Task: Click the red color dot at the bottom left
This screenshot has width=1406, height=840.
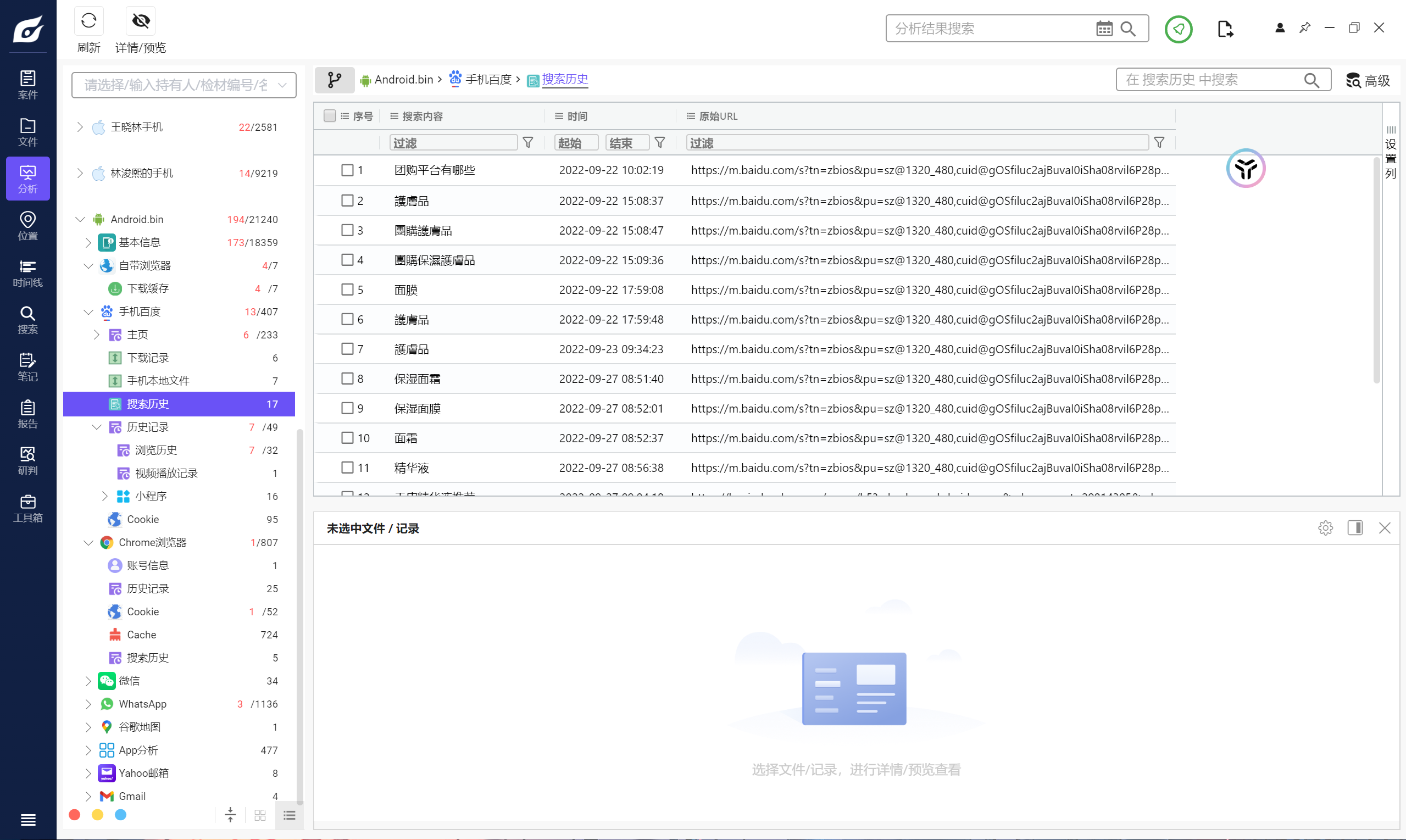Action: pyautogui.click(x=74, y=815)
